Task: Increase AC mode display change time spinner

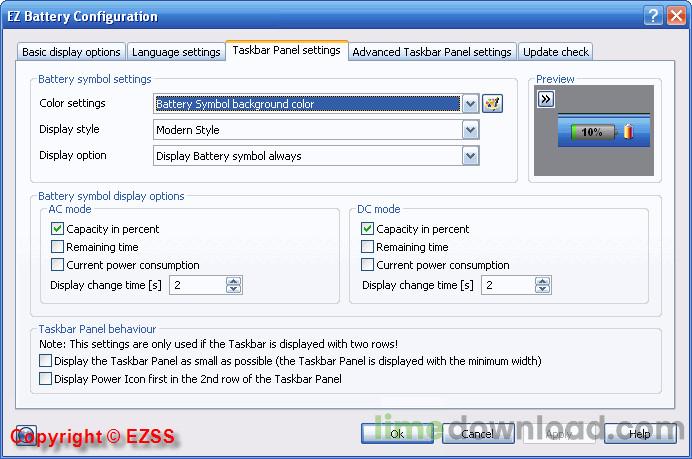Action: pyautogui.click(x=233, y=281)
